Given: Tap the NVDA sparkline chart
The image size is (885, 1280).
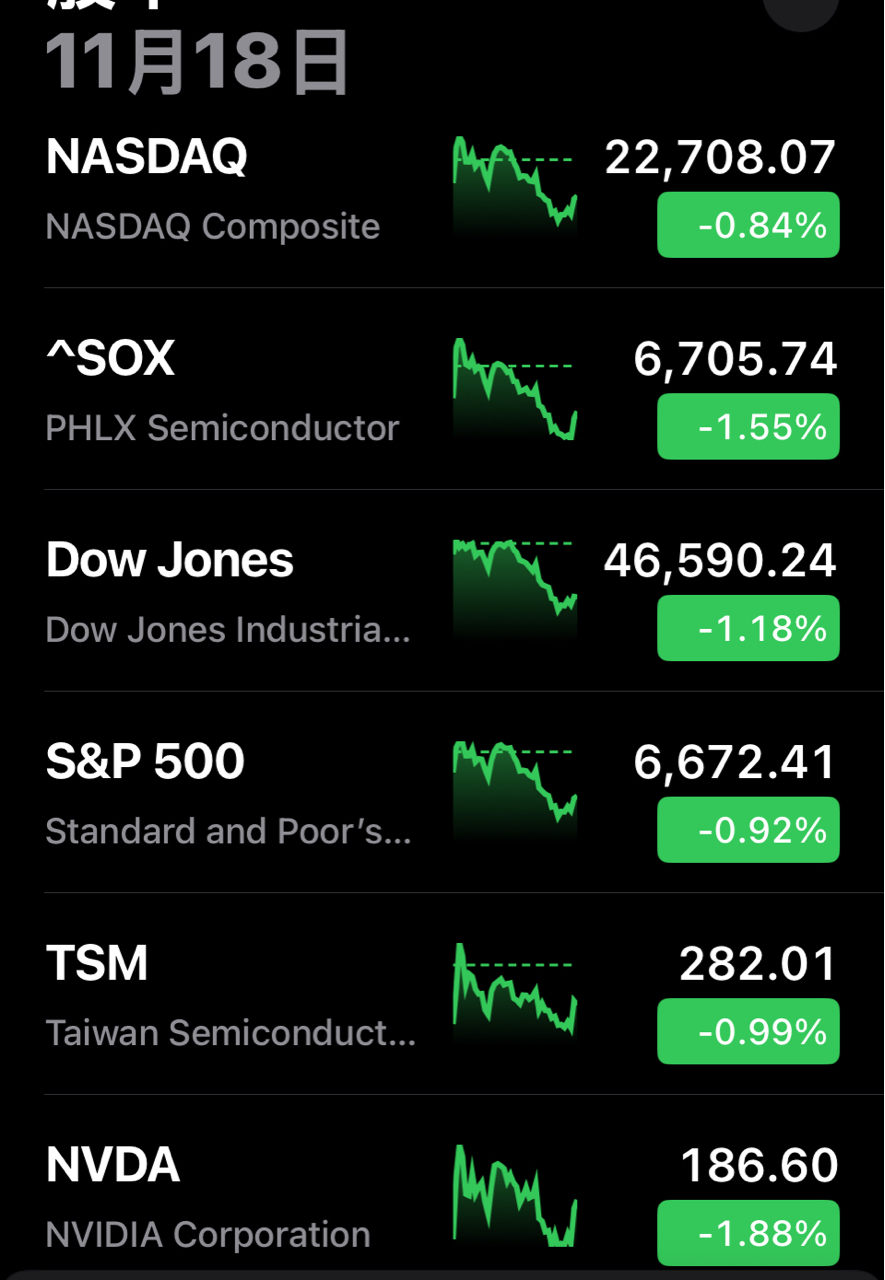Looking at the screenshot, I should click(514, 1196).
